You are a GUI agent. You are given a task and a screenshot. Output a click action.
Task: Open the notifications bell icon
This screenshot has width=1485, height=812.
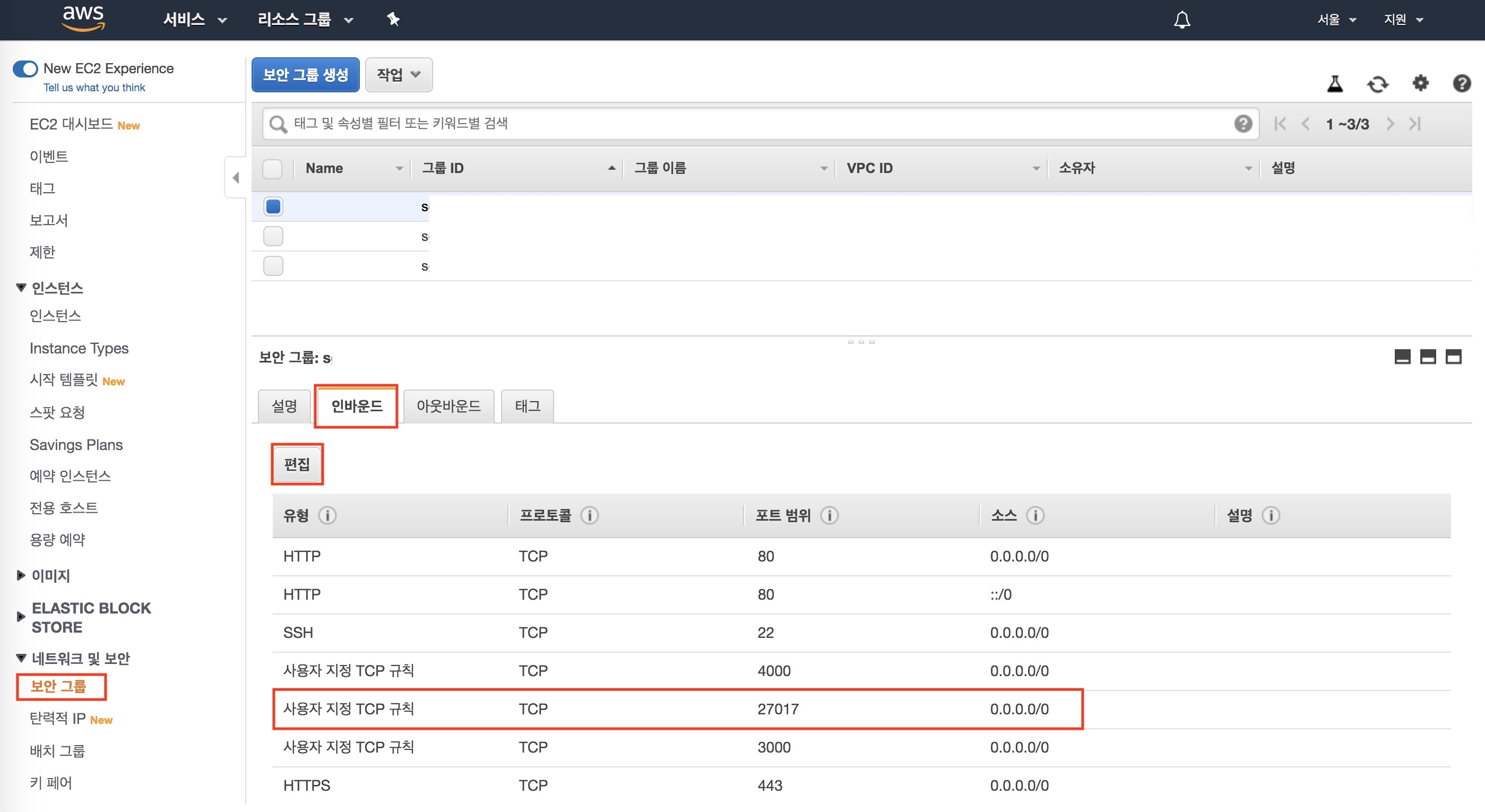[x=1182, y=19]
